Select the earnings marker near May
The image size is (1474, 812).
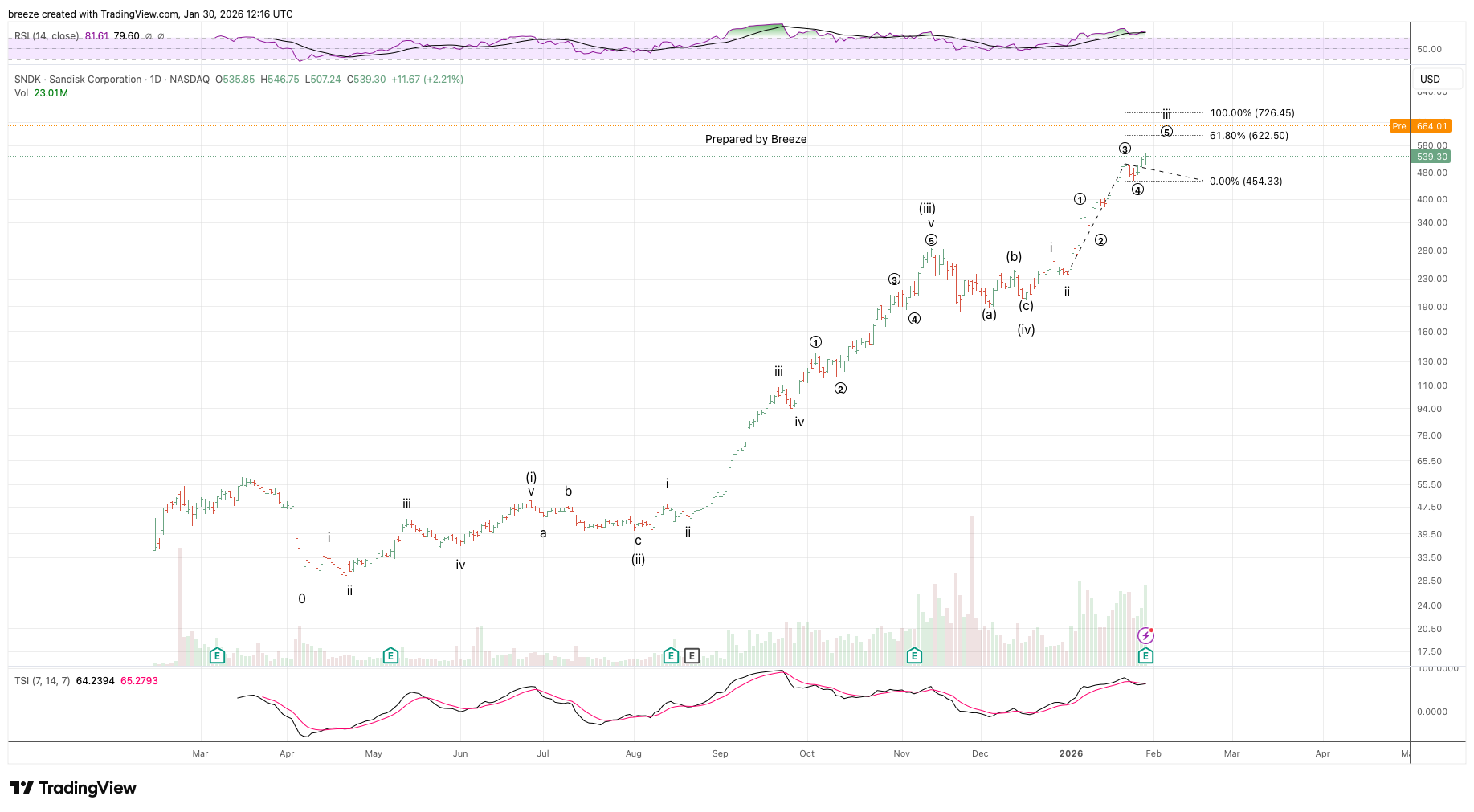click(390, 656)
